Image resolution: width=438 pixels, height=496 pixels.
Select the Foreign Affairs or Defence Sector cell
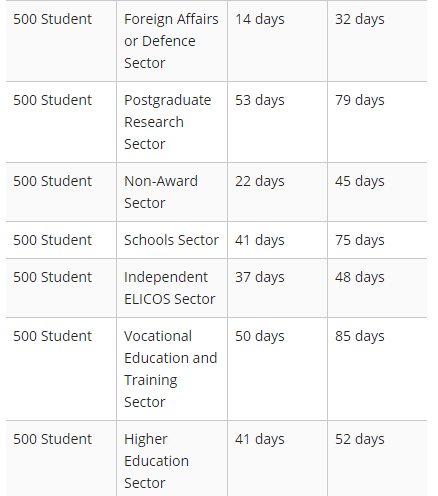tap(171, 41)
